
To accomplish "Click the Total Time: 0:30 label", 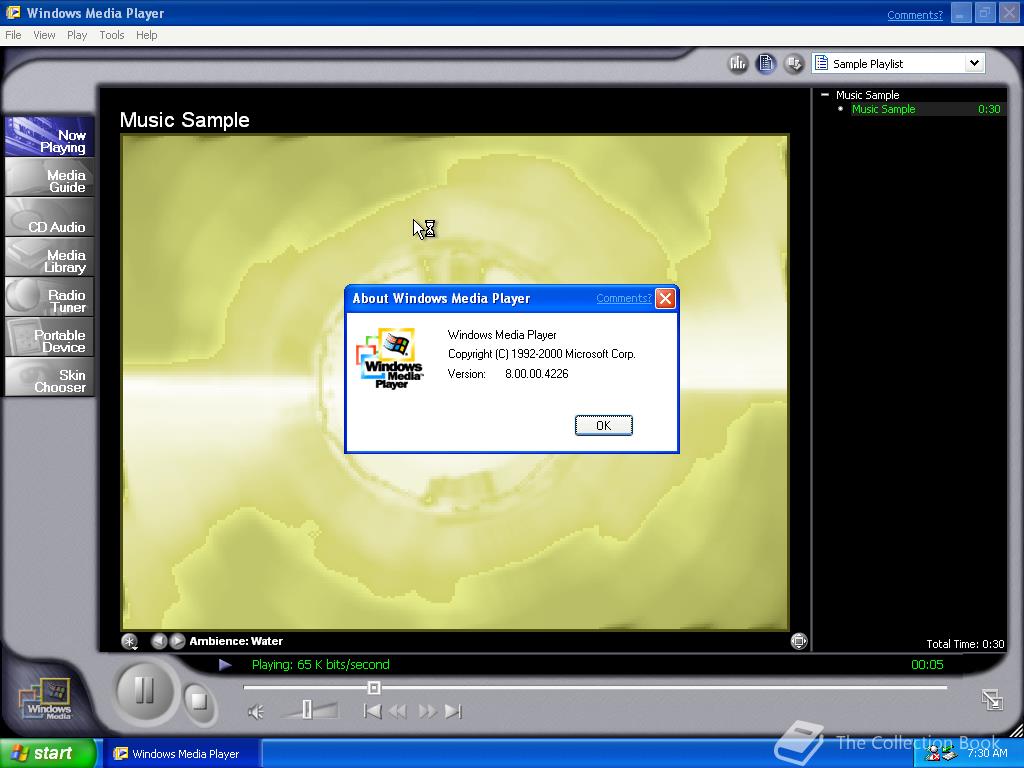I will pos(965,644).
